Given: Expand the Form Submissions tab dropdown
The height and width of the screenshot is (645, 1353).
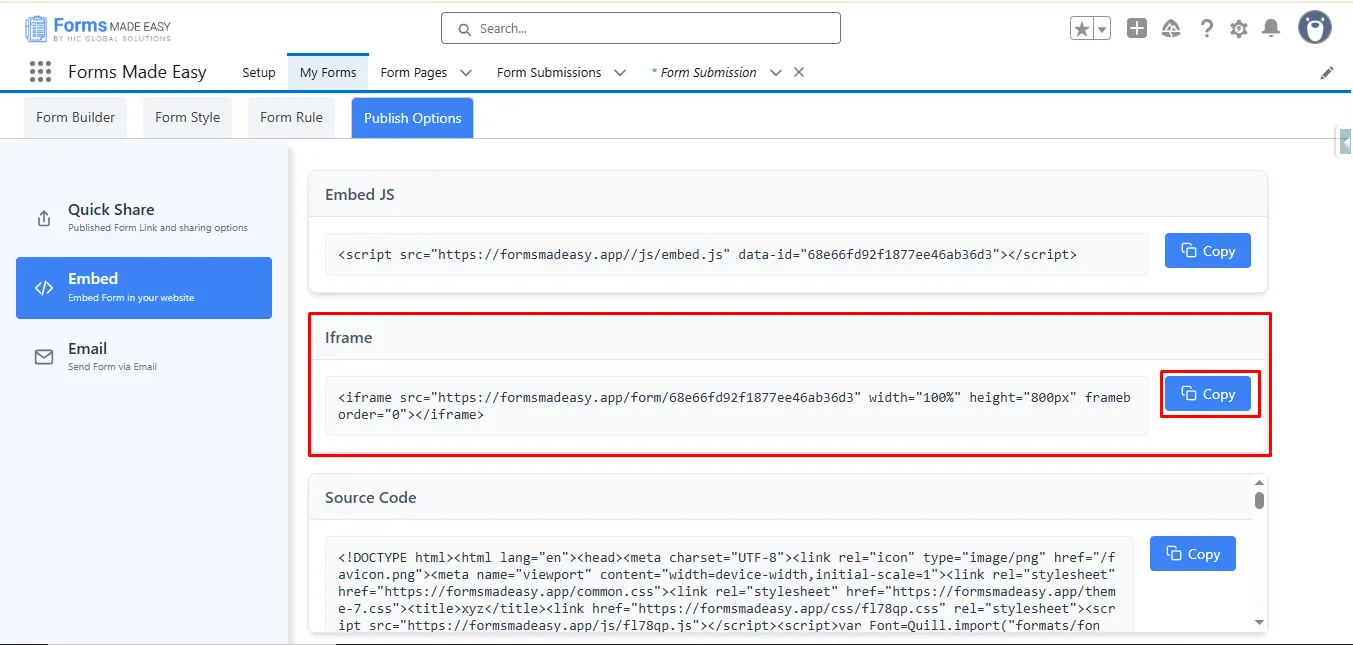Looking at the screenshot, I should (620, 73).
